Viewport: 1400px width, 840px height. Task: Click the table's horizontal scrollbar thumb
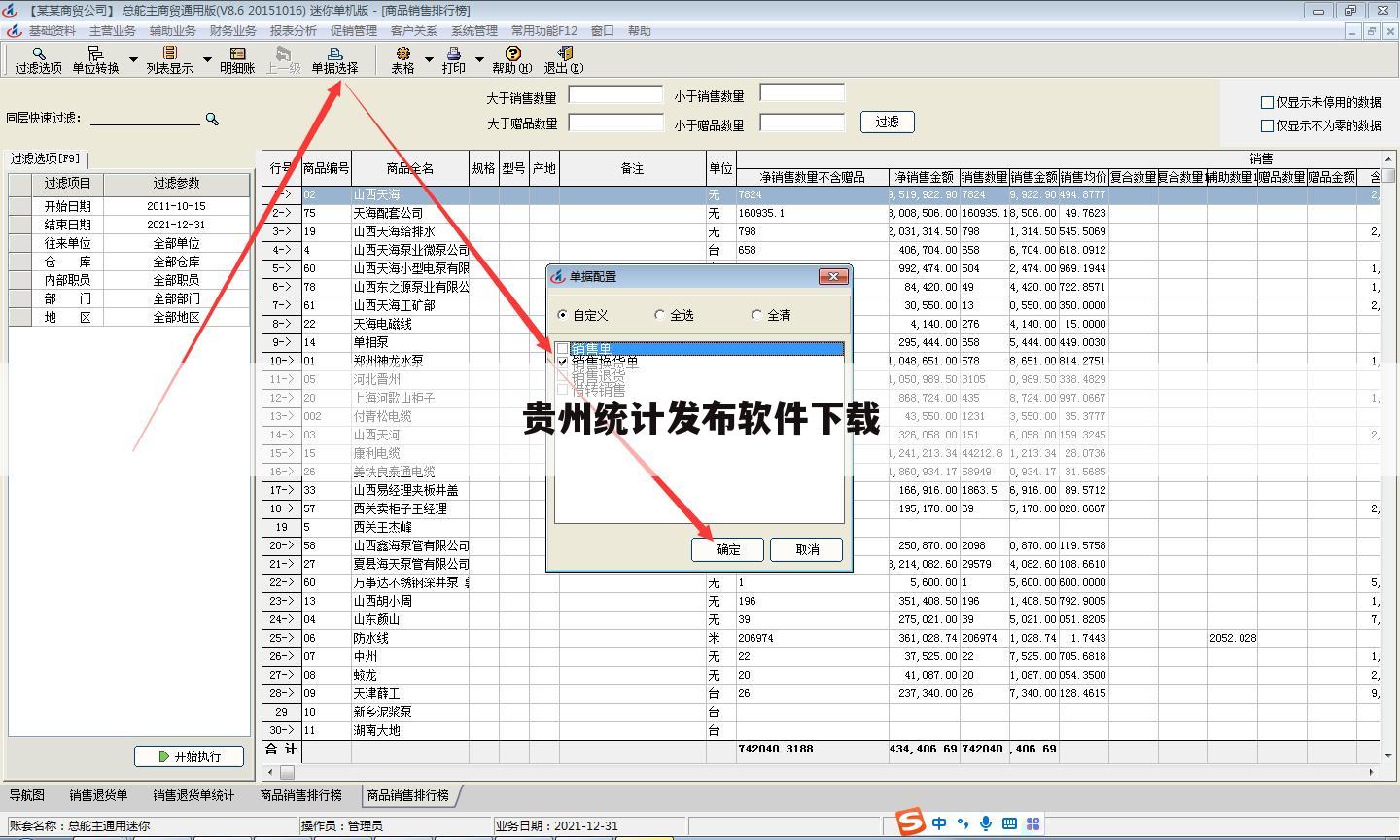click(x=287, y=772)
